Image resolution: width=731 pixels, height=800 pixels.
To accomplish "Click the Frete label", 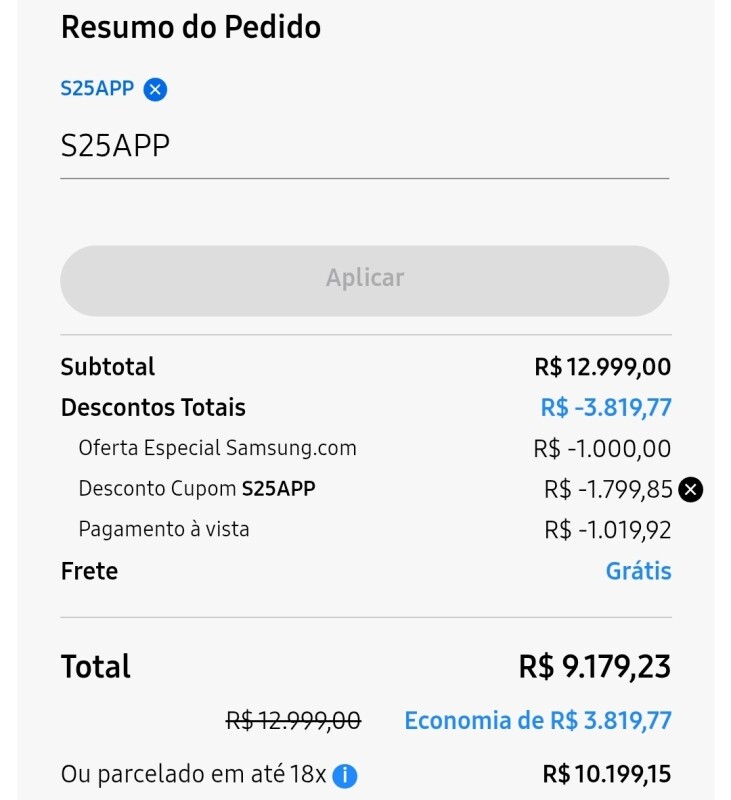I will click(89, 571).
